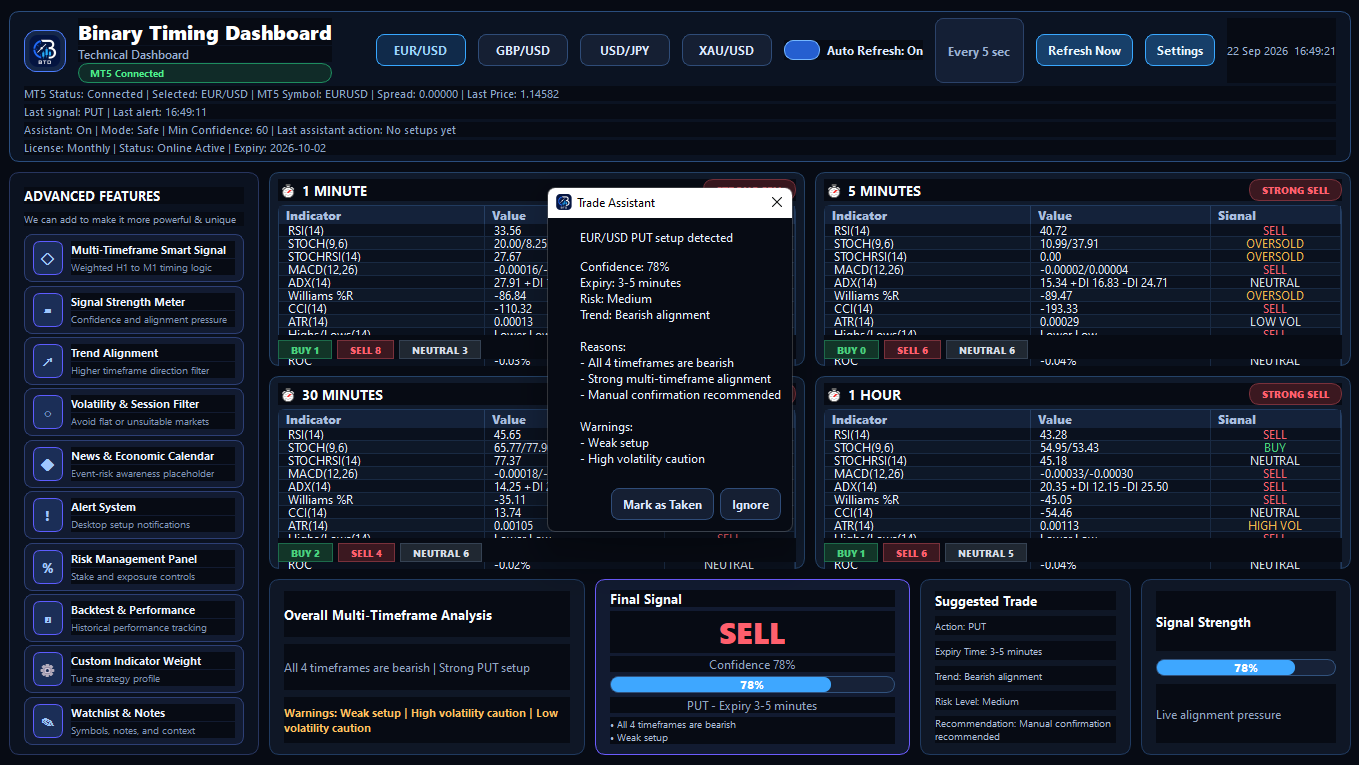Click the 1 MINUTE BUY 1 counter
1359x765 pixels.
305,350
